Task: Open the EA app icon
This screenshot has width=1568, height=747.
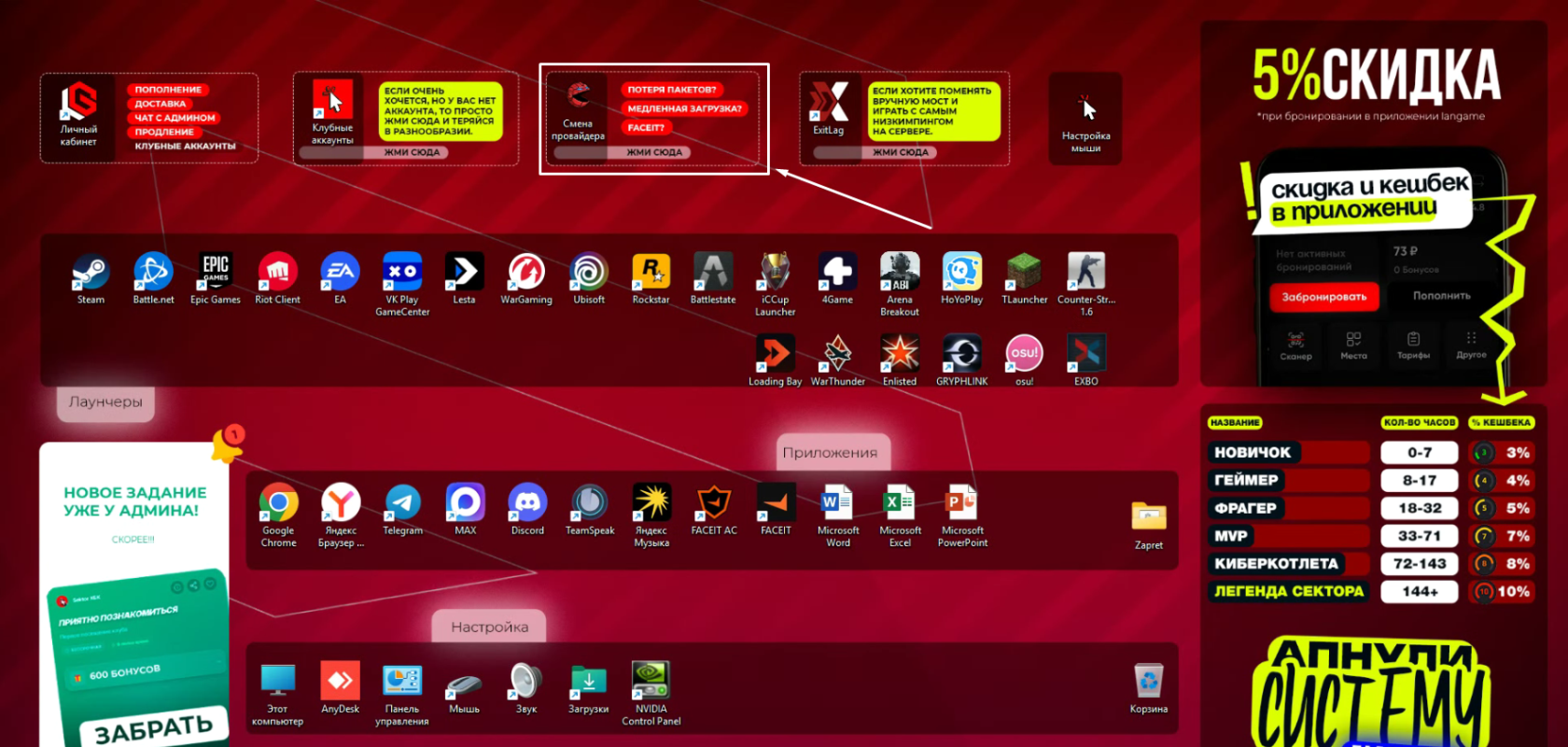Action: click(340, 272)
